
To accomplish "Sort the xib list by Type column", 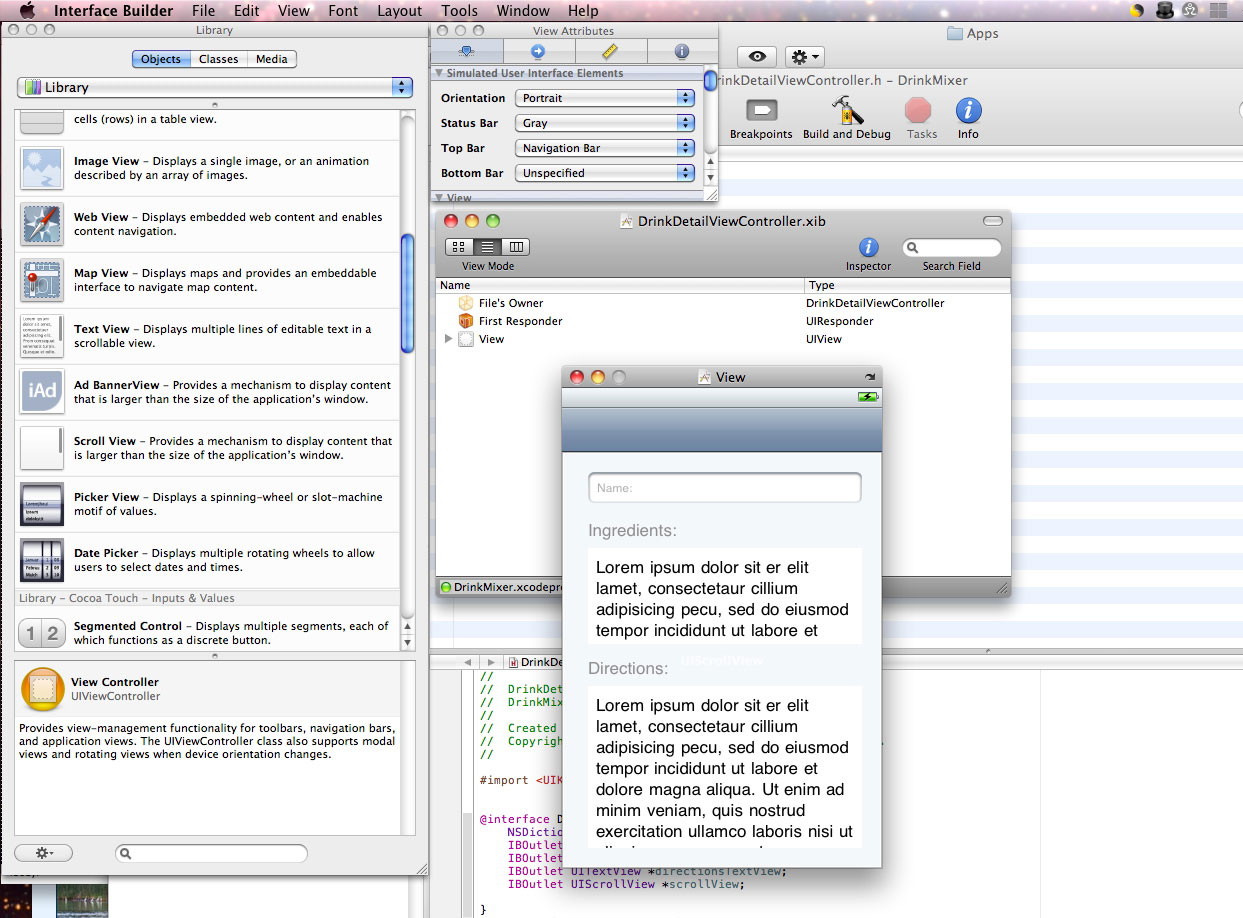I will 907,285.
